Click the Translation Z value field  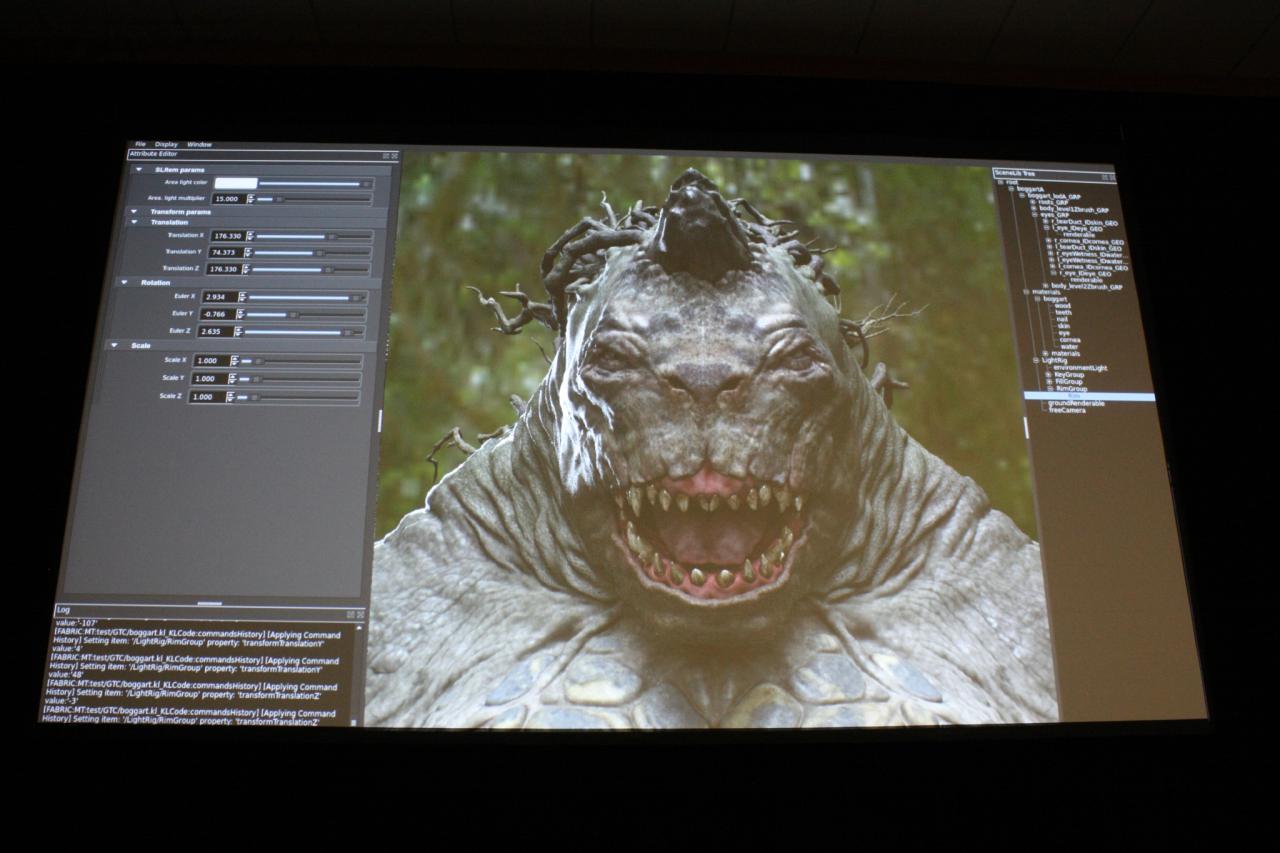(224, 269)
